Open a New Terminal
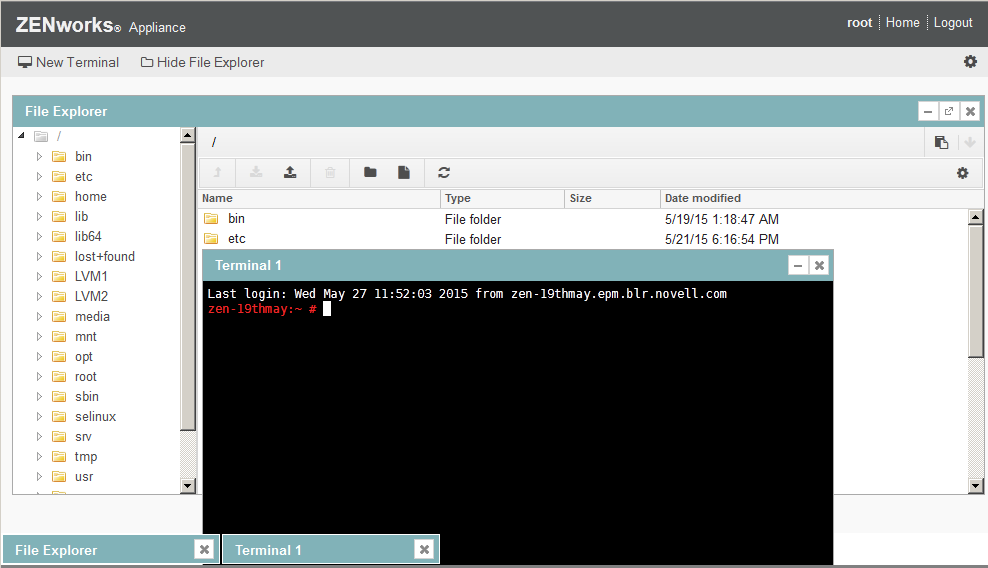This screenshot has height=568, width=988. (68, 62)
